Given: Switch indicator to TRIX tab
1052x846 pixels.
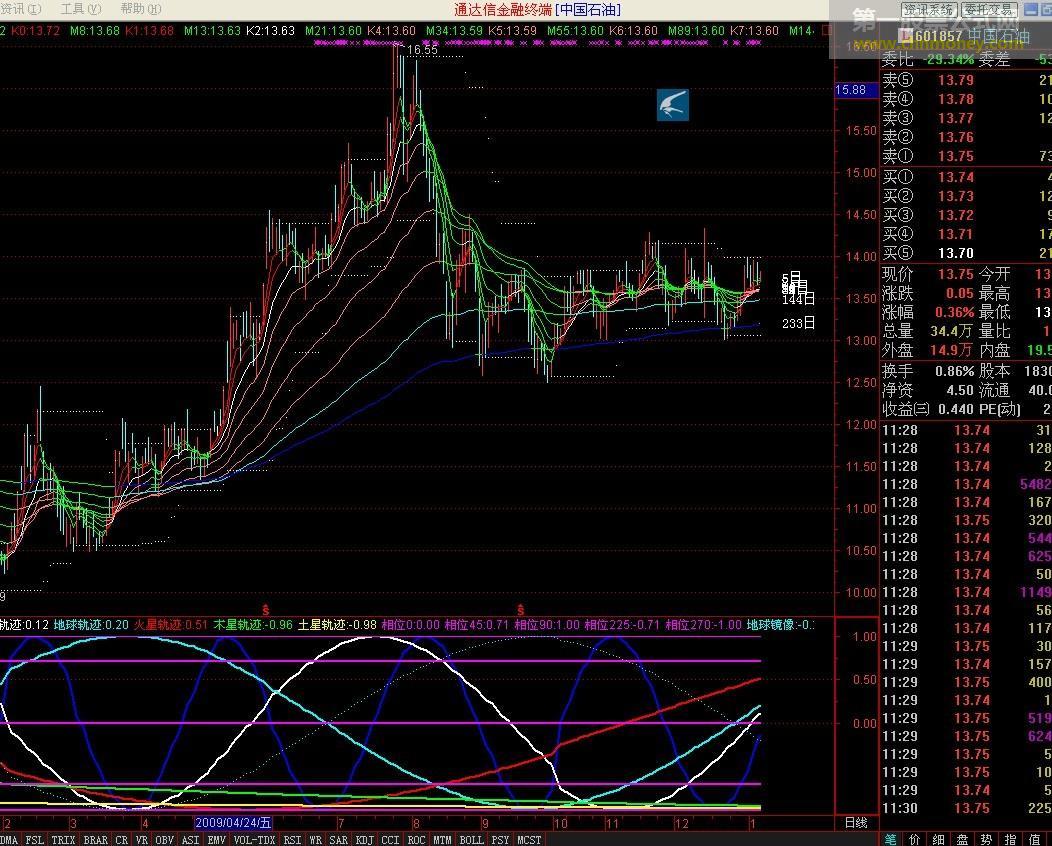Looking at the screenshot, I should [x=63, y=840].
